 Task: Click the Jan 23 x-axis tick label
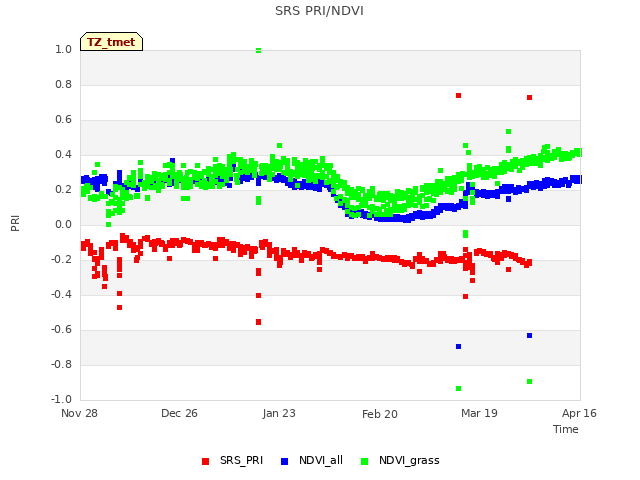pyautogui.click(x=279, y=413)
